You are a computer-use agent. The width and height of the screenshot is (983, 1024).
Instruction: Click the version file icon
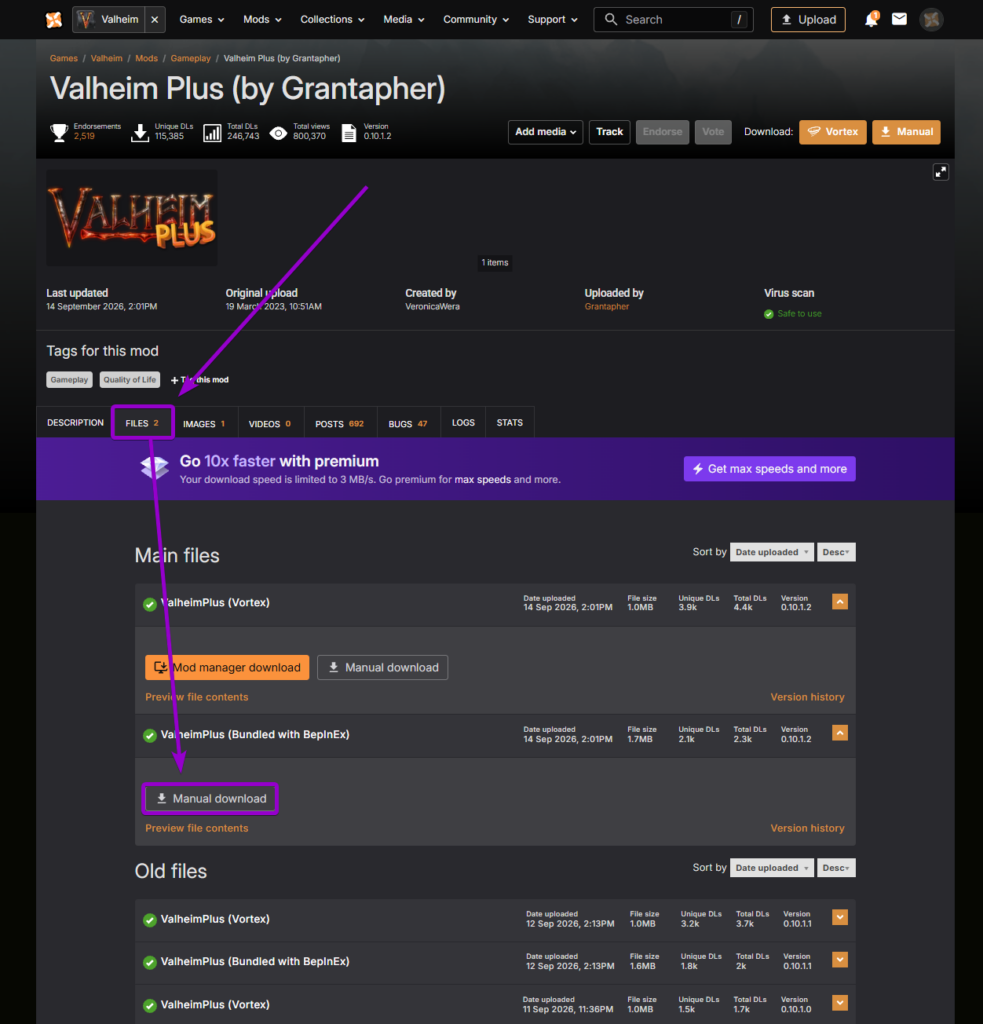349,133
